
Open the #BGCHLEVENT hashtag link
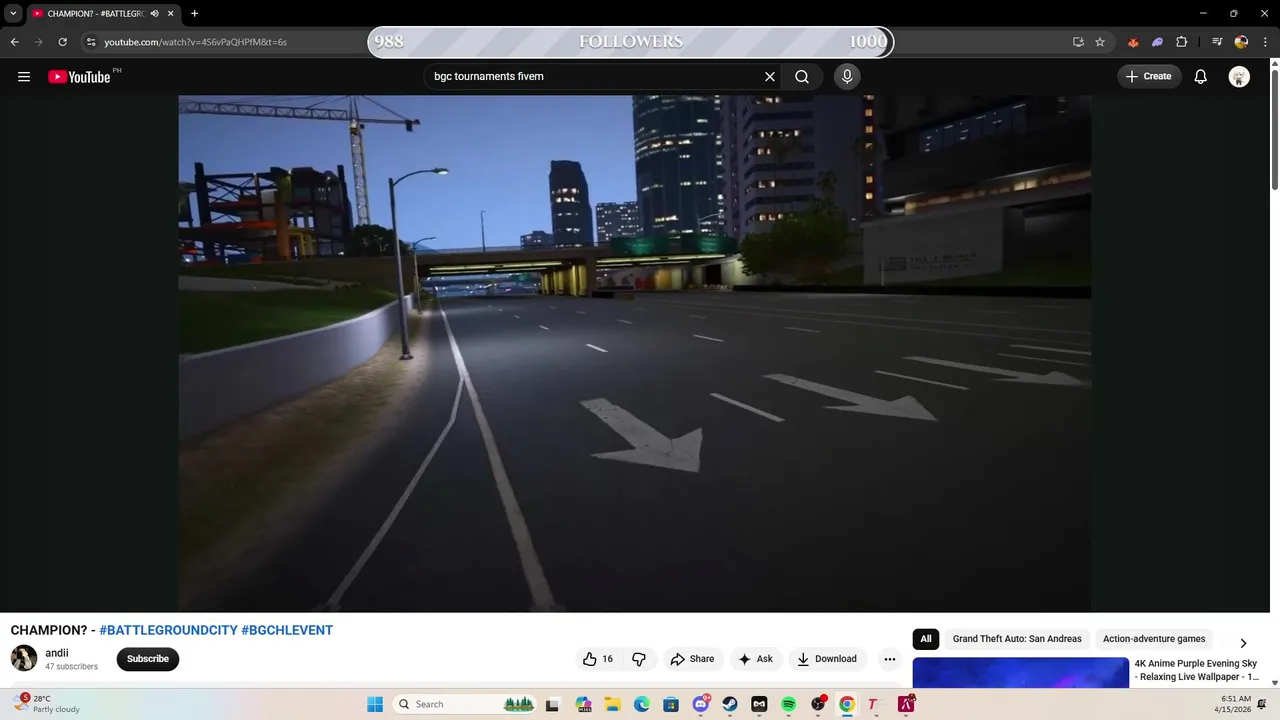287,630
